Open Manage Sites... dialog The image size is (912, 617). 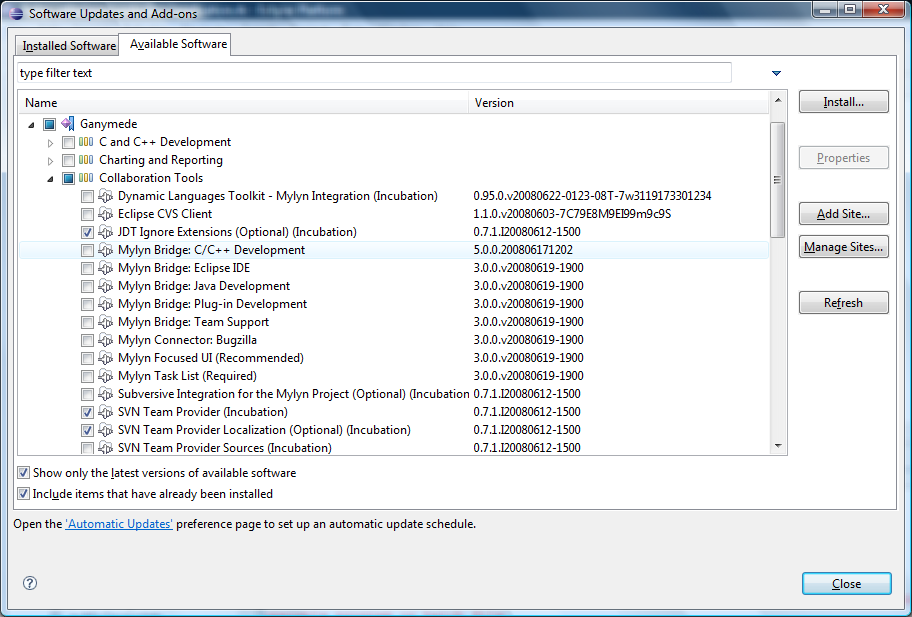843,247
